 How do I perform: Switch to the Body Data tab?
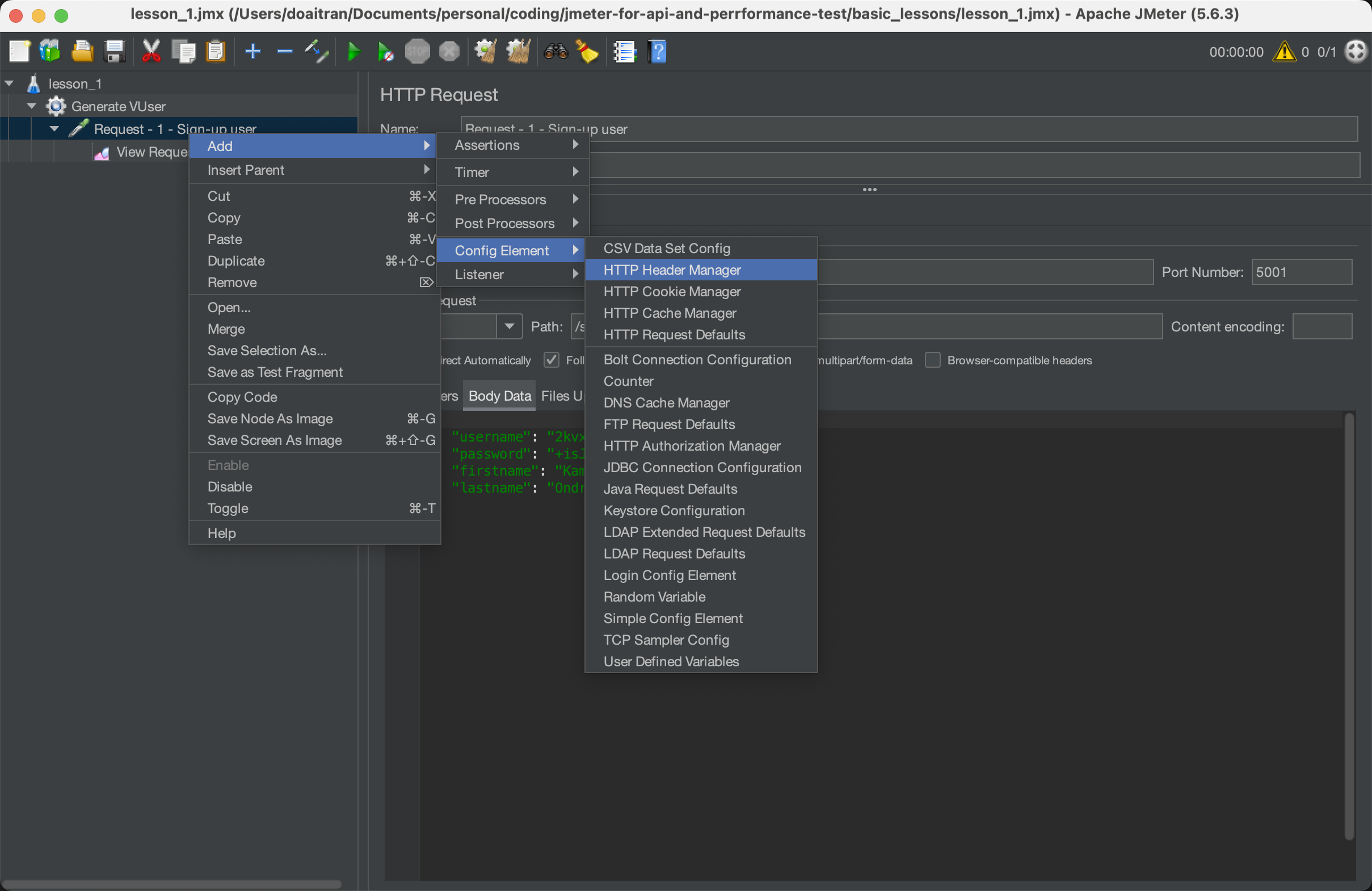499,396
